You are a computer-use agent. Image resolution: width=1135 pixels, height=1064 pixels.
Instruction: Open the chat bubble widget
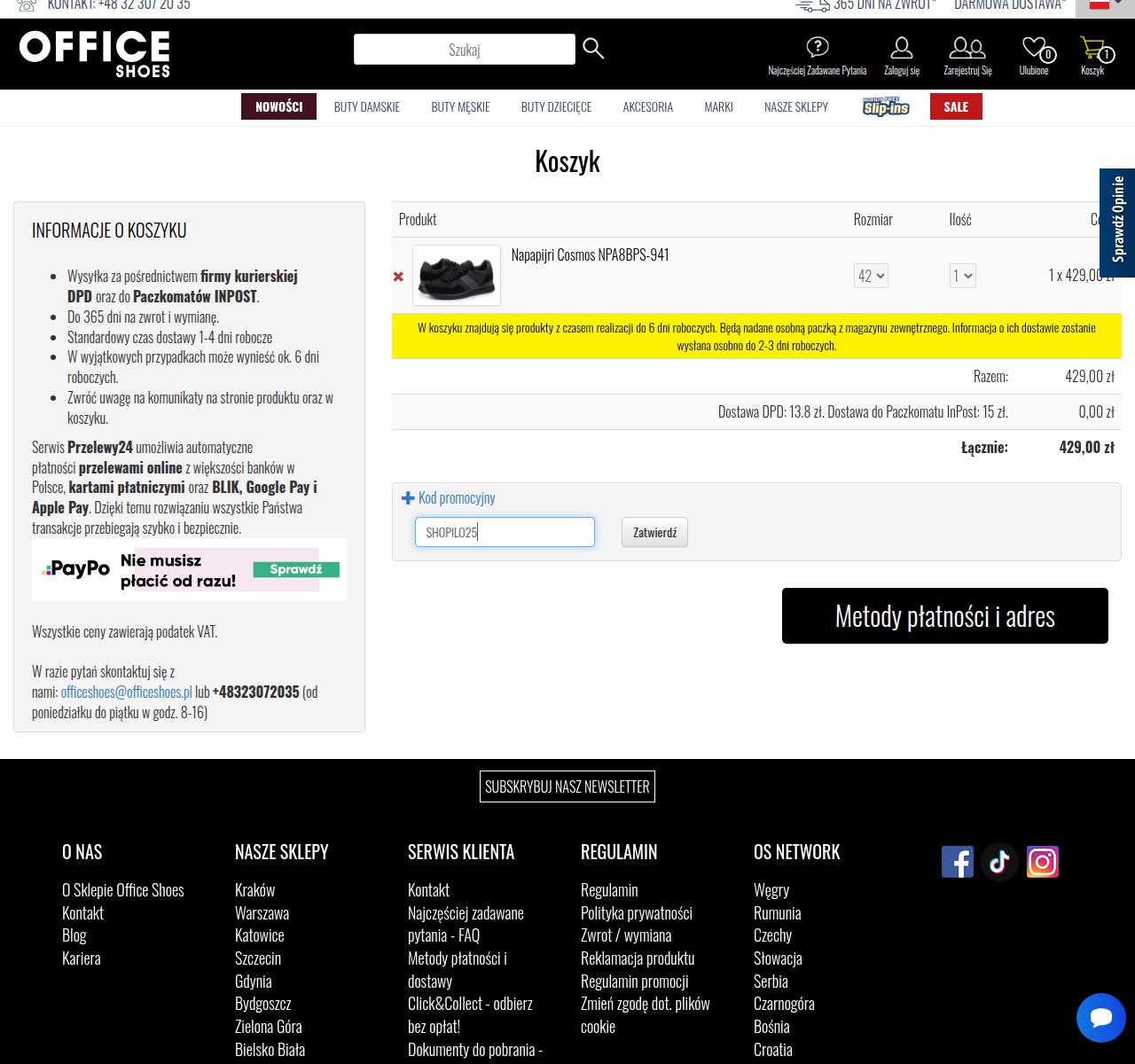tap(1101, 1018)
